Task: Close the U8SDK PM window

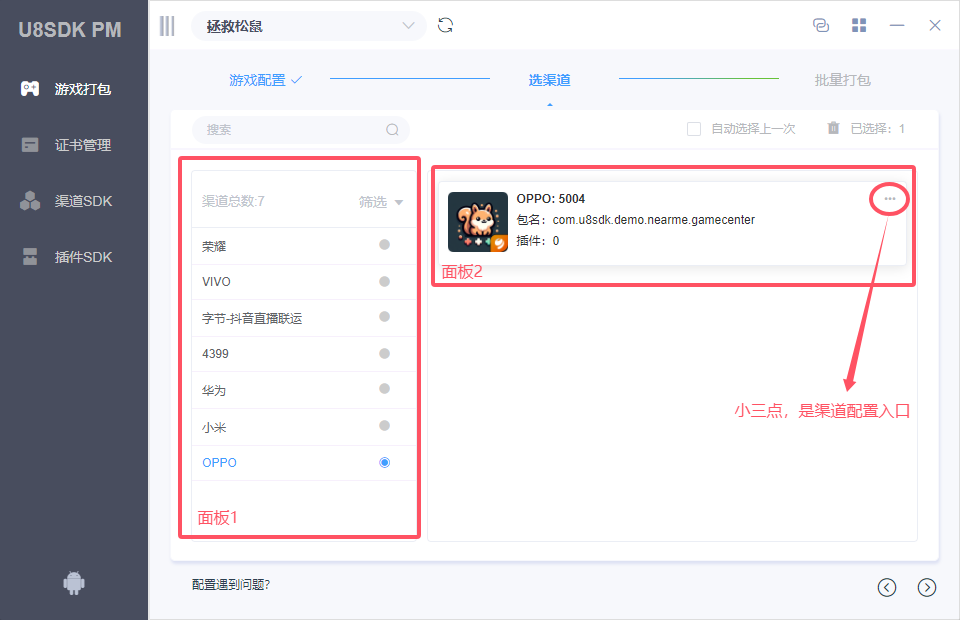Action: 935,25
